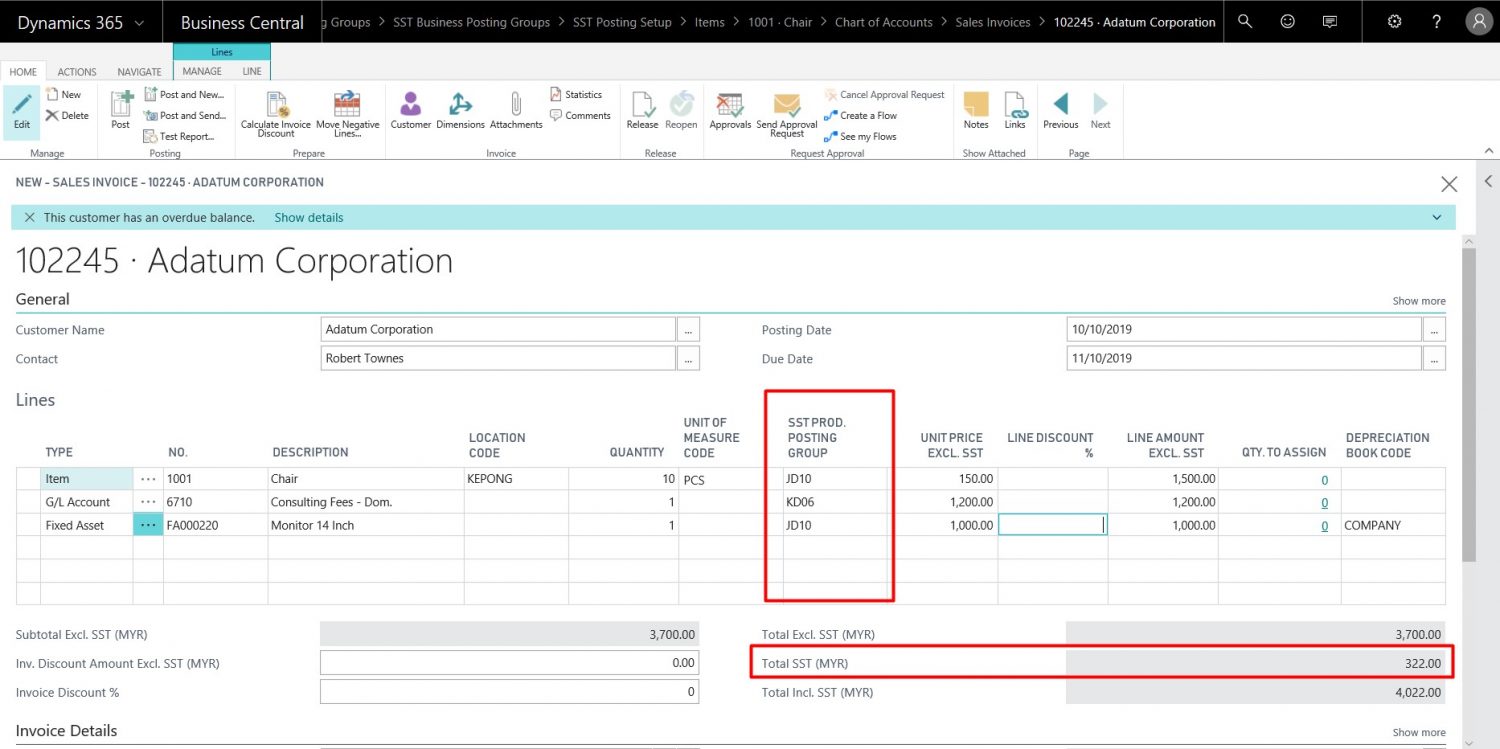Open the chat messages icon in header
The width and height of the screenshot is (1500, 749).
1330,21
